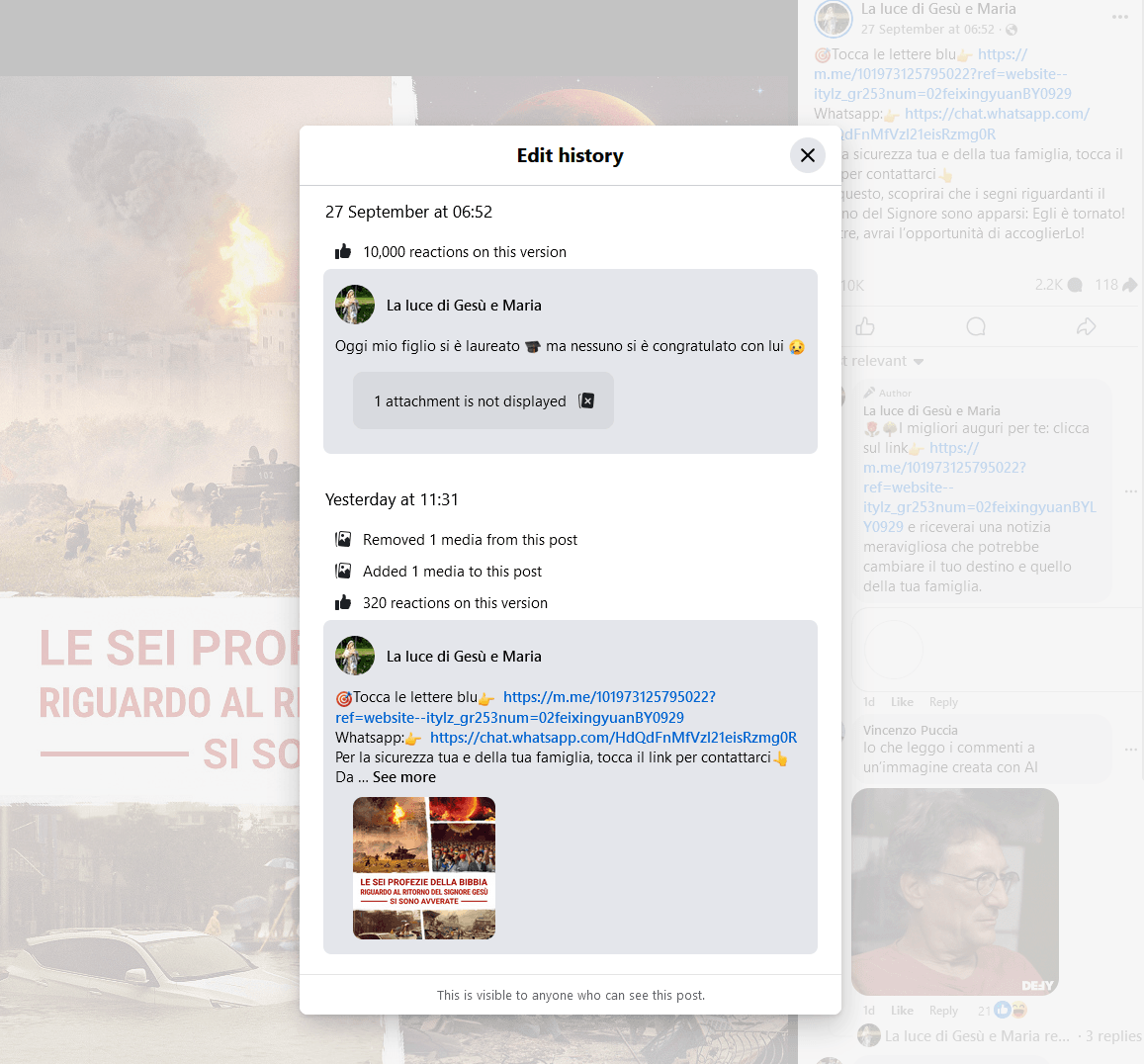Open the WhatsApp chat link in edit history

pyautogui.click(x=613, y=737)
